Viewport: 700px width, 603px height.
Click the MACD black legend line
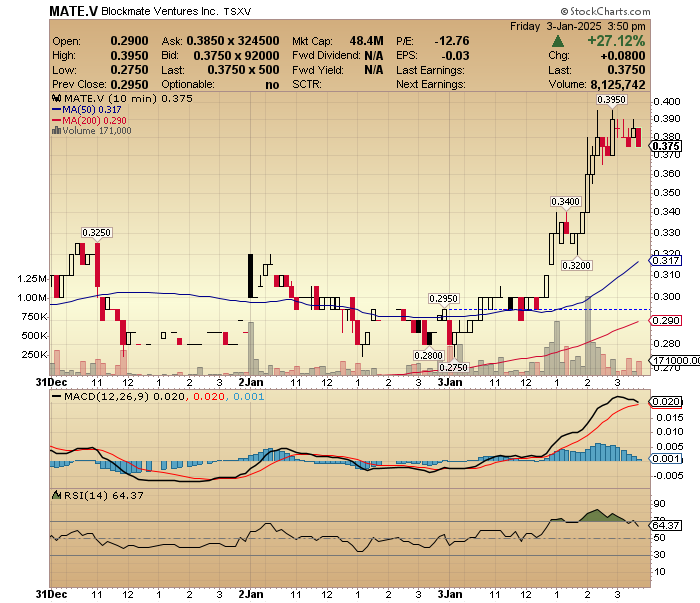pyautogui.click(x=57, y=396)
